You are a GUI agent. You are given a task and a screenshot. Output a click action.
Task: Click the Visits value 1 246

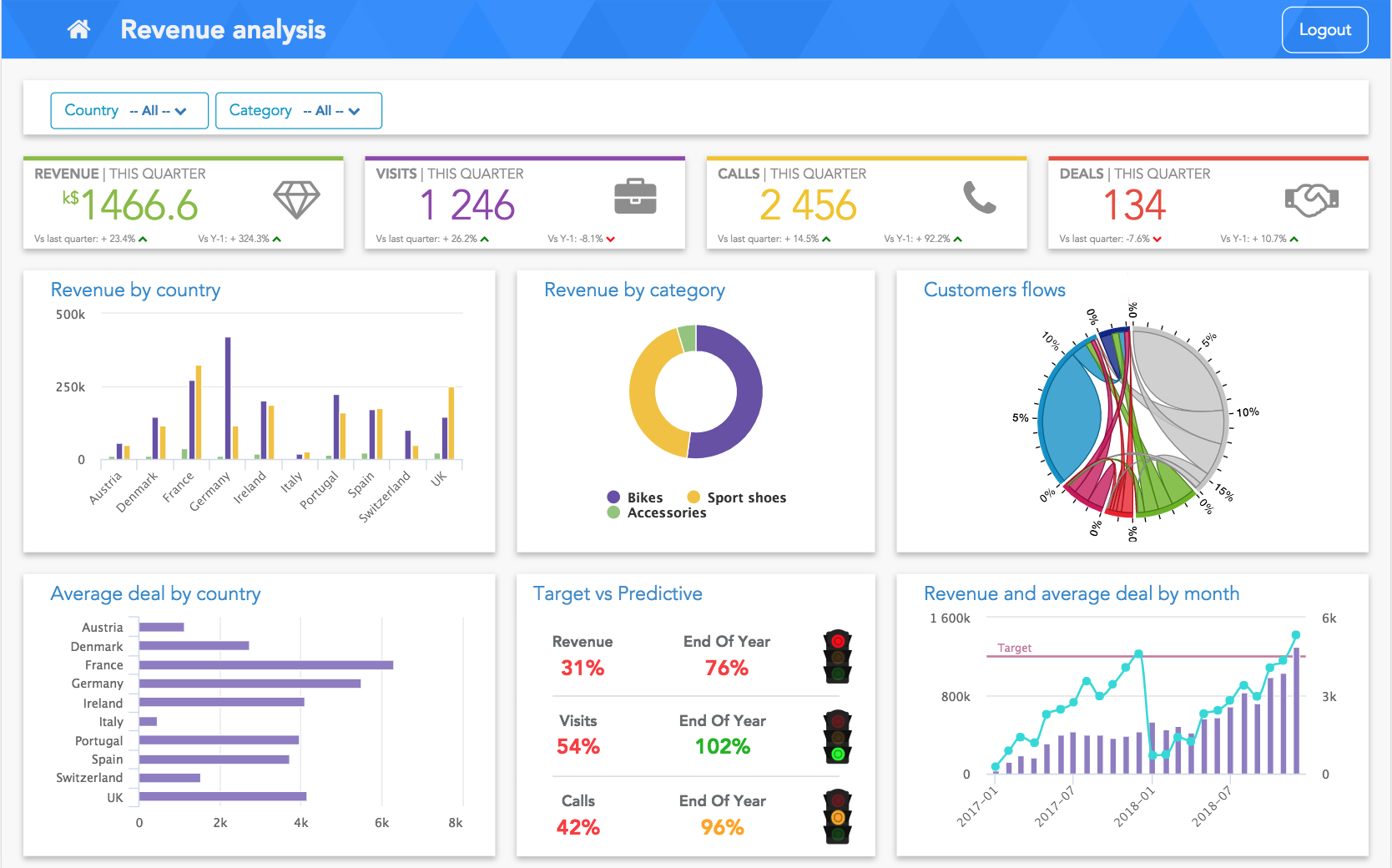[x=467, y=205]
